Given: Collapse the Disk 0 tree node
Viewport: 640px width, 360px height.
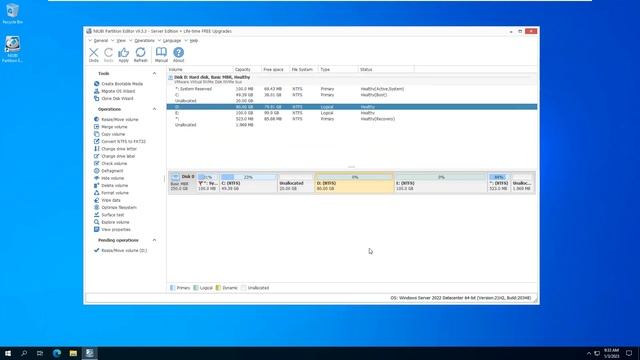Looking at the screenshot, I should click(x=170, y=77).
